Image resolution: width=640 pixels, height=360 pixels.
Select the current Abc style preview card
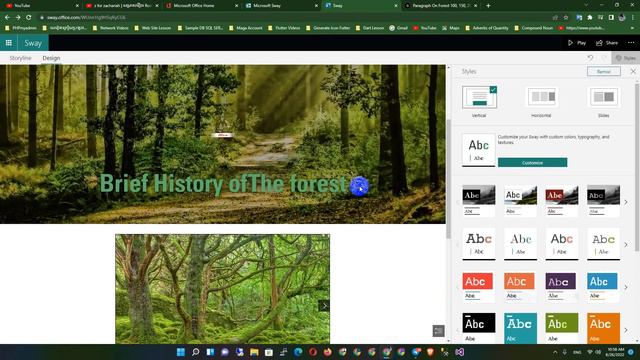[x=478, y=150]
